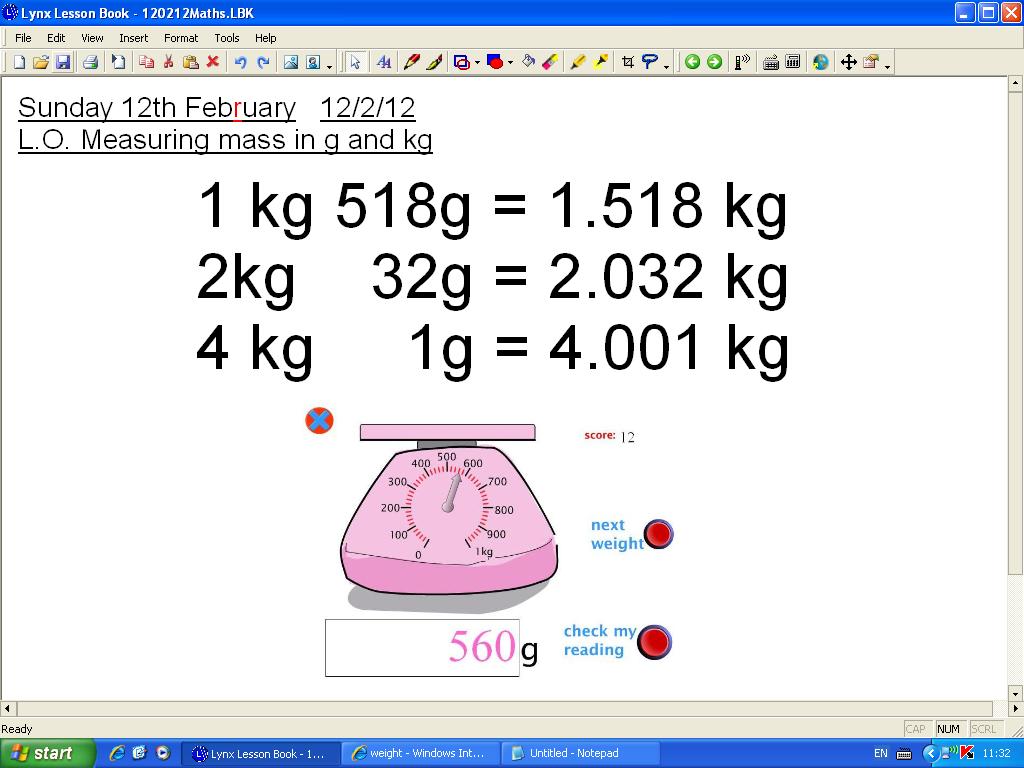This screenshot has width=1024, height=768.
Task: Click the score value 12
Action: [x=627, y=437]
